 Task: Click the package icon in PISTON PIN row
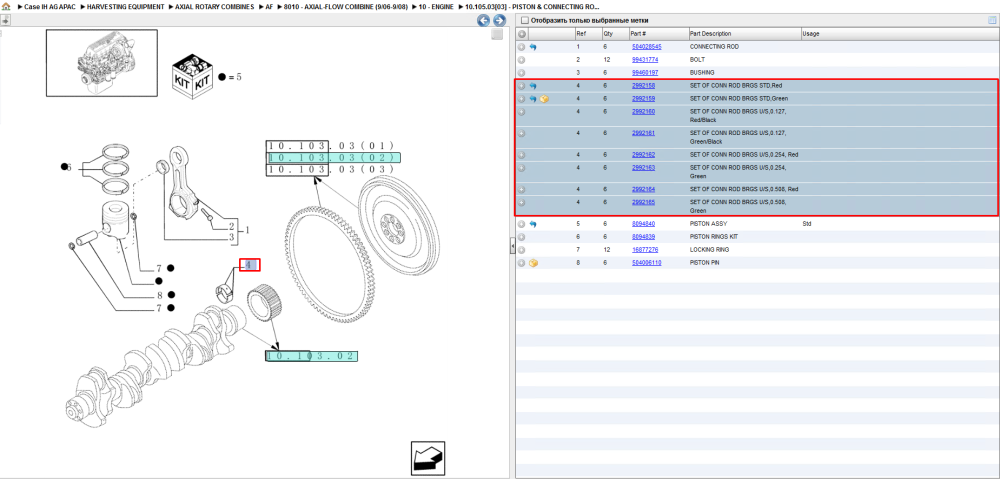[533, 263]
